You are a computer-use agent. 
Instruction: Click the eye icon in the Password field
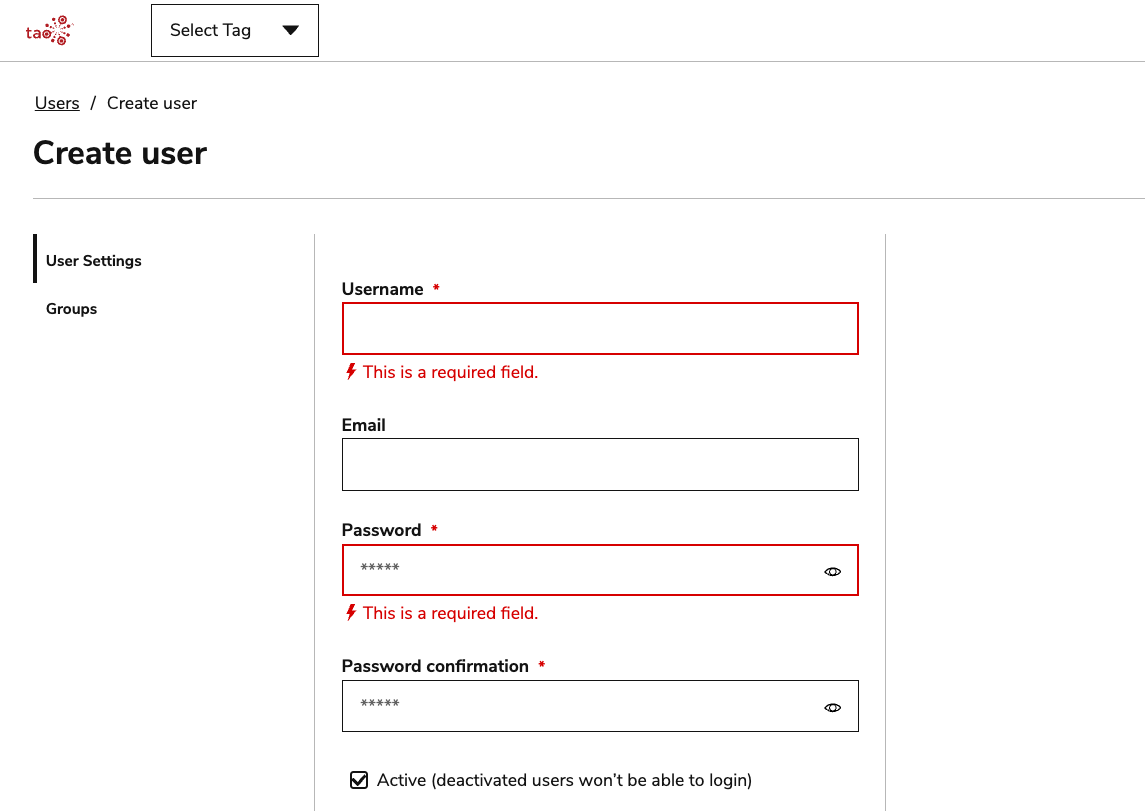click(833, 570)
